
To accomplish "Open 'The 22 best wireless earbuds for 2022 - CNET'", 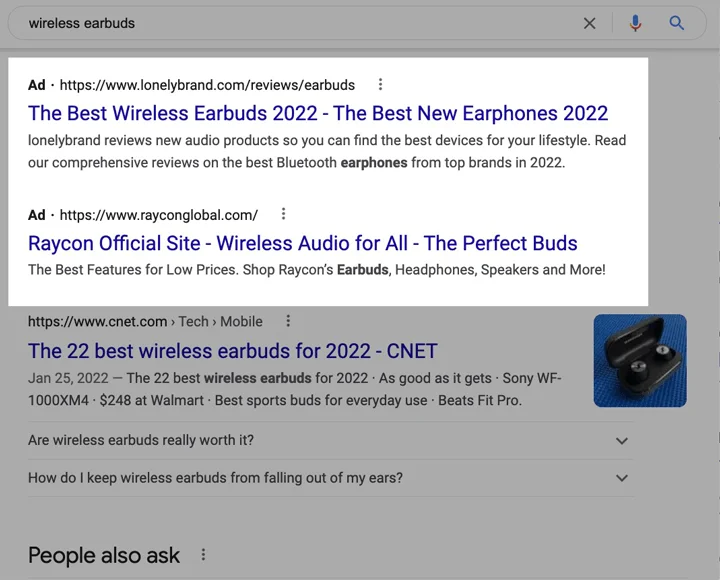I will 232,351.
